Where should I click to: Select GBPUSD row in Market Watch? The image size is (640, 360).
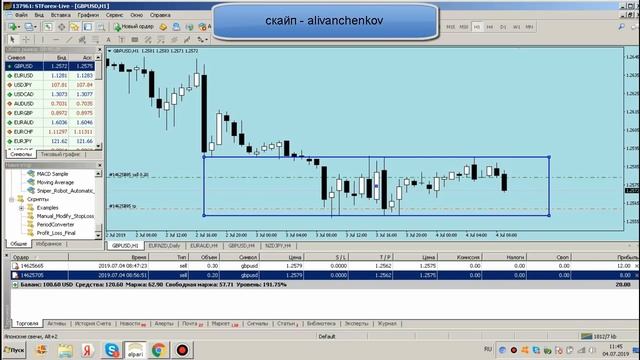tap(50, 66)
